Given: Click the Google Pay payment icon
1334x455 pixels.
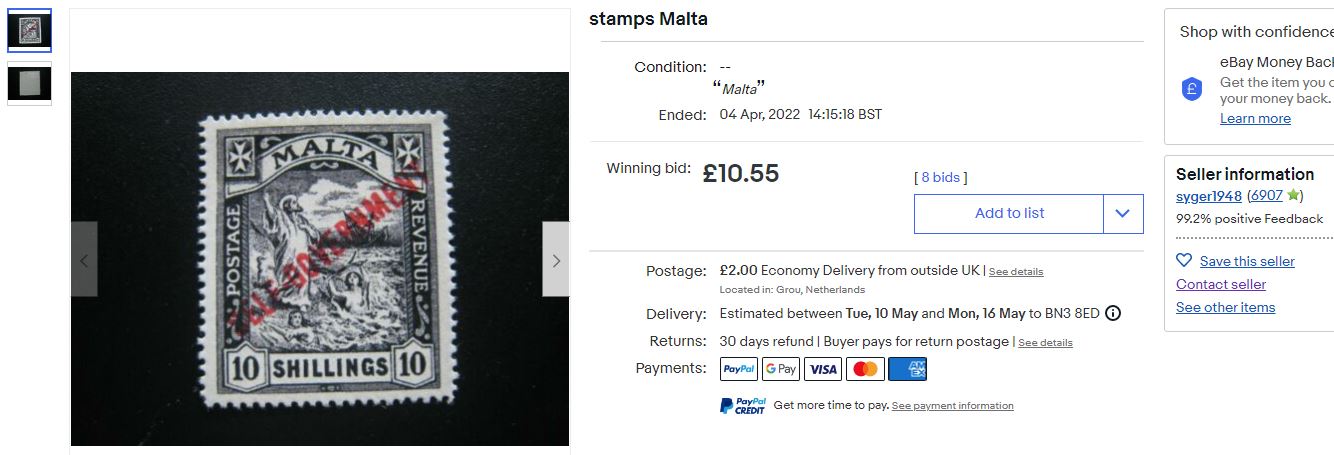Looking at the screenshot, I should tap(781, 369).
